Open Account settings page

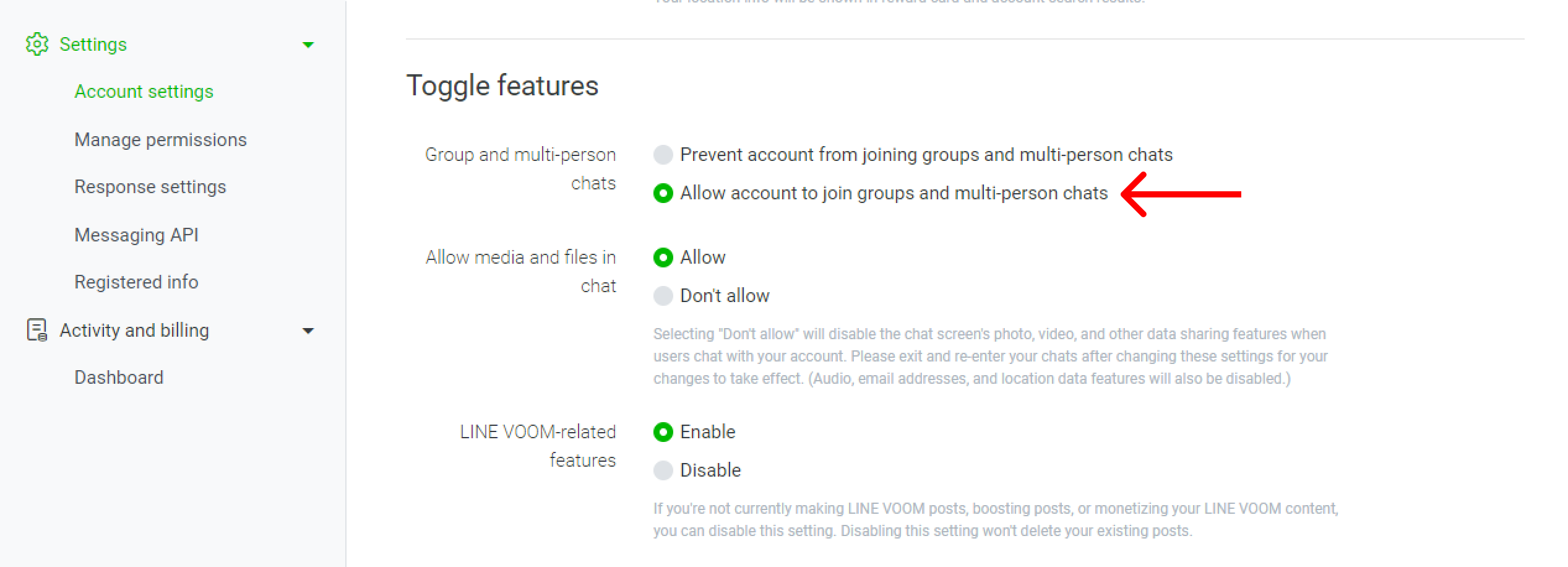point(144,92)
